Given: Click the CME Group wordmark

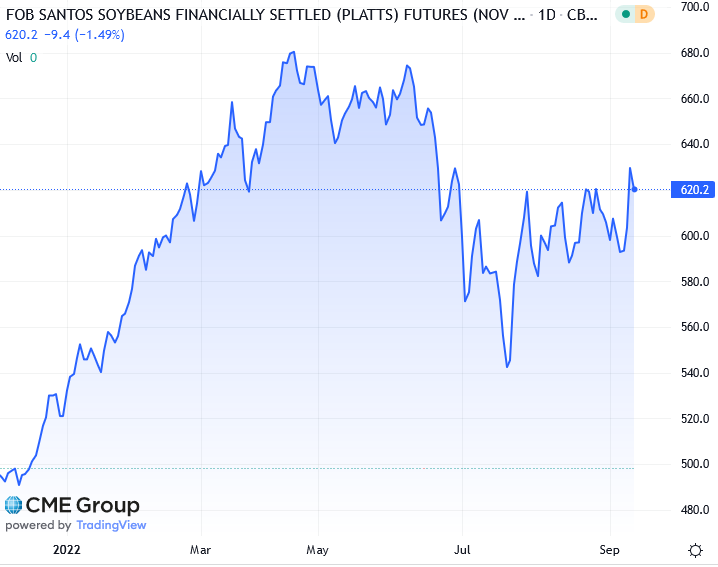Looking at the screenshot, I should (x=82, y=505).
